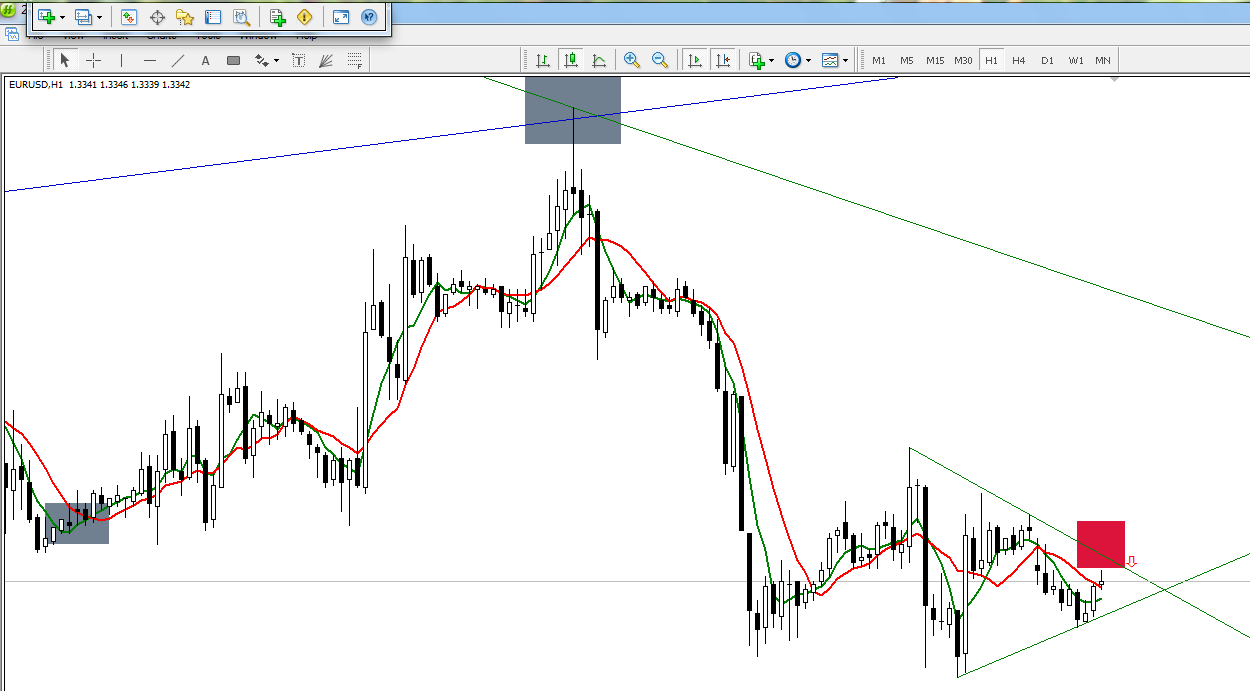Set timeframe to MN monthly
The image size is (1250, 691).
coord(1103,60)
